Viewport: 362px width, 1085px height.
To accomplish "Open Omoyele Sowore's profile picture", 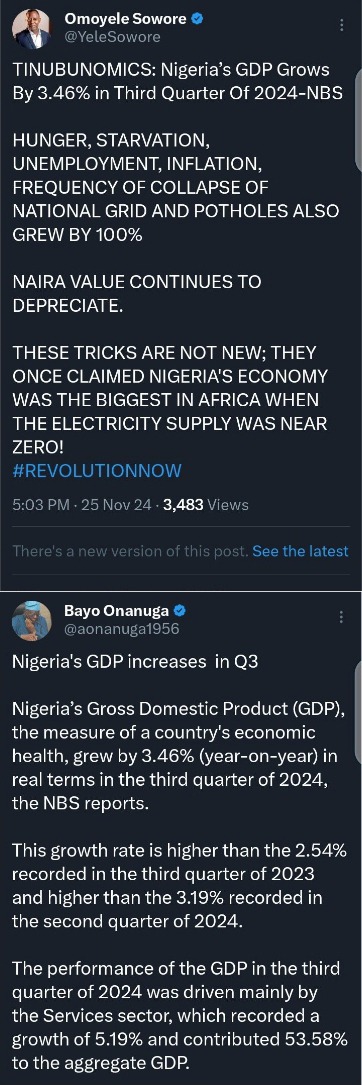I will coord(32,28).
